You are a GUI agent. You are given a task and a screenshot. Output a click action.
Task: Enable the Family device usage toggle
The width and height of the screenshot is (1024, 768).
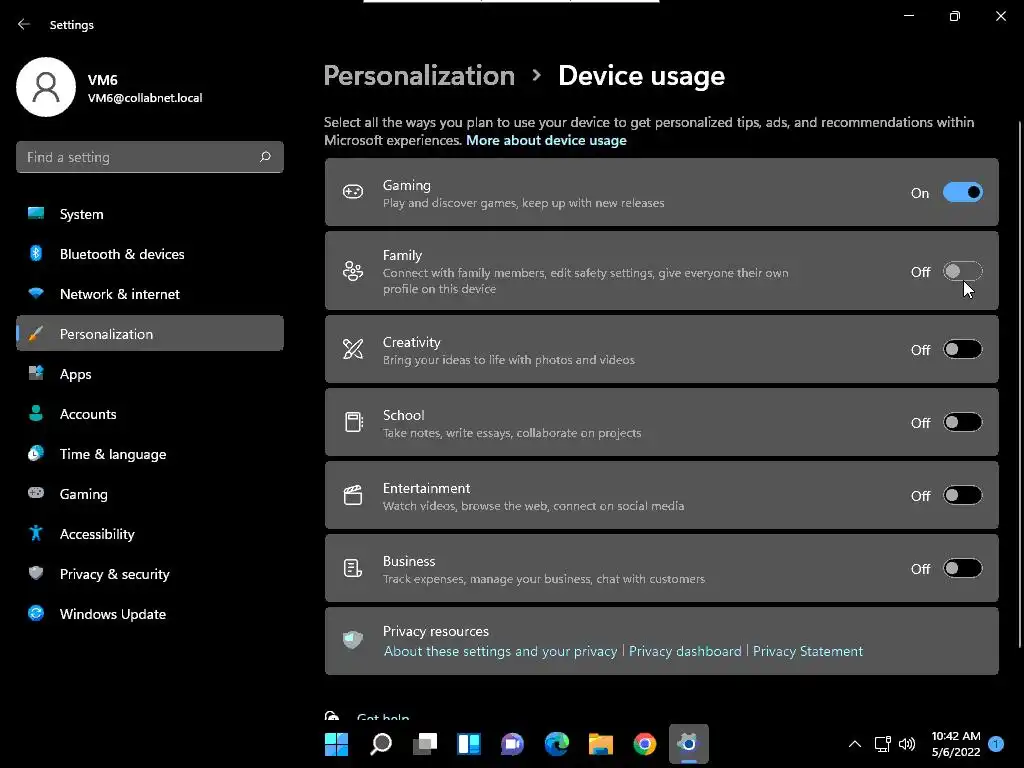(x=962, y=272)
